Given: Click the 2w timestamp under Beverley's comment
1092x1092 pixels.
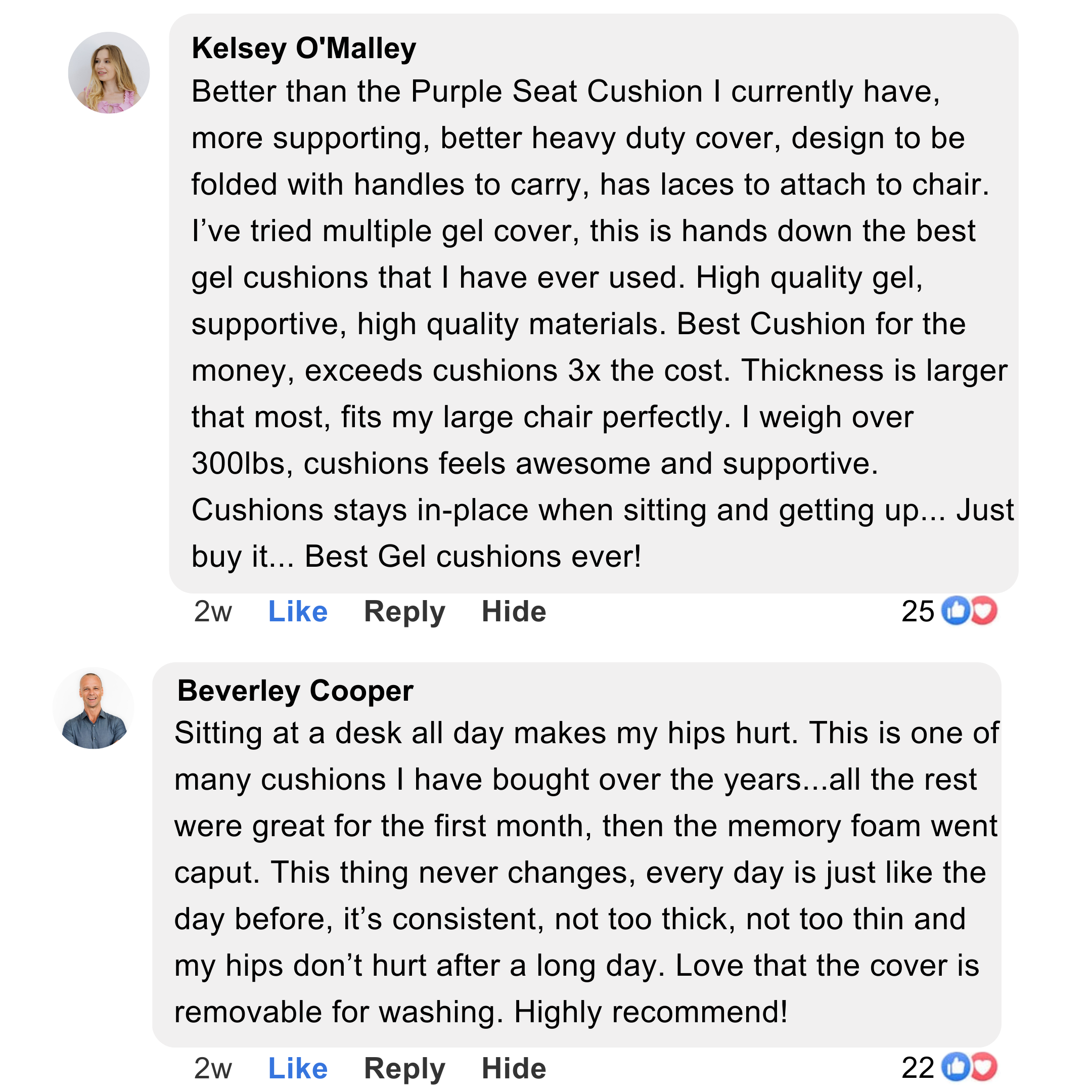Looking at the screenshot, I should tap(212, 1068).
